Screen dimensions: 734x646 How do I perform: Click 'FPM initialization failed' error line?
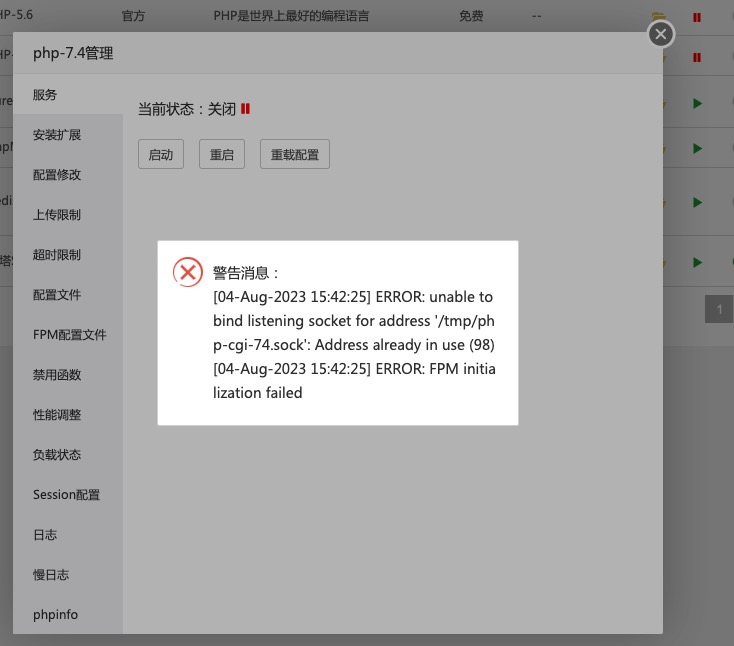(x=354, y=381)
